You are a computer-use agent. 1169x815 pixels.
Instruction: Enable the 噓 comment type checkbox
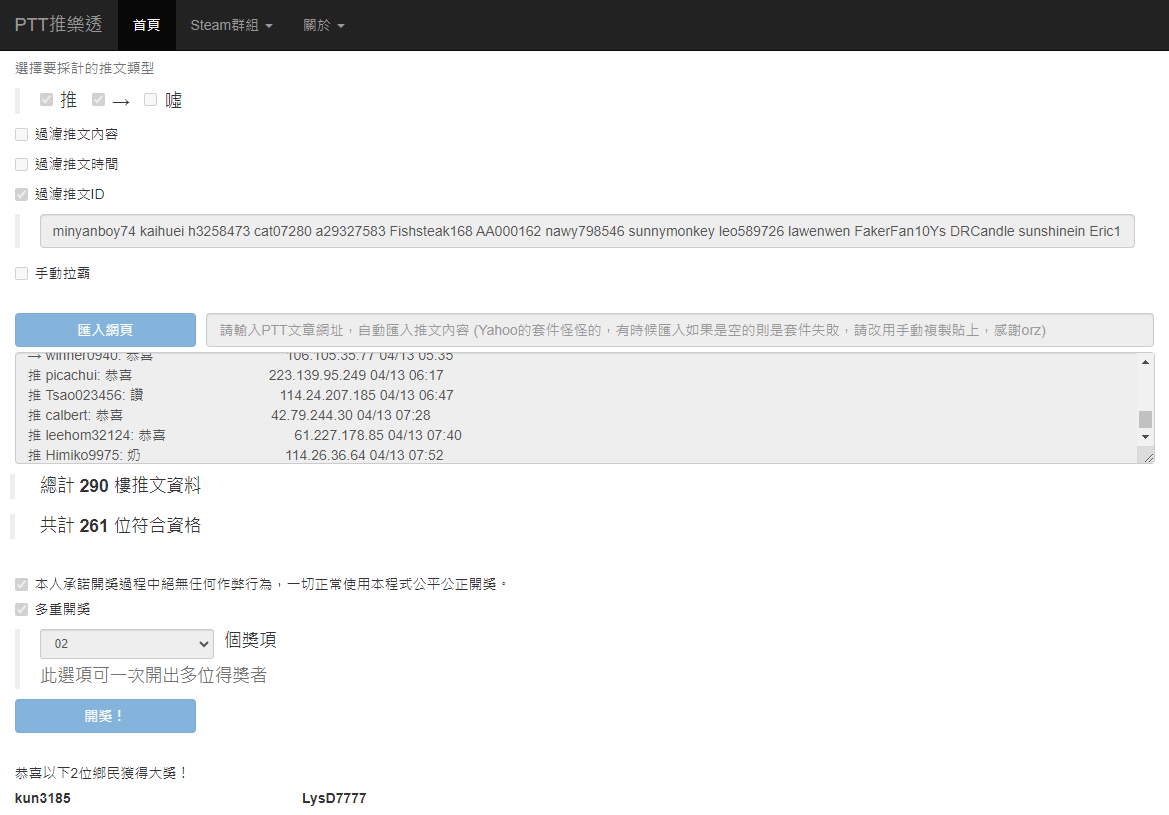[x=151, y=99]
